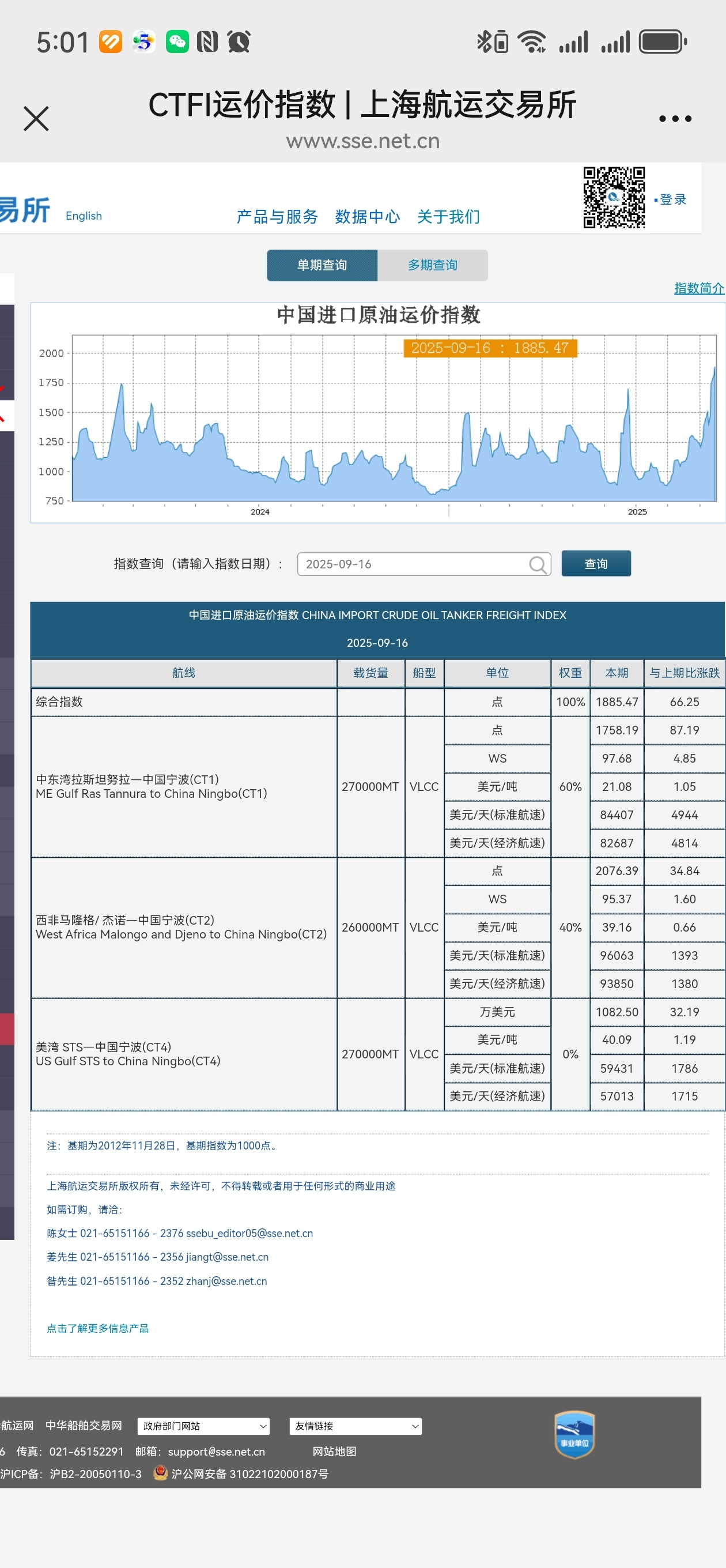The width and height of the screenshot is (726, 1568).
Task: Open the 中华船舶交易网 footer link
Action: (84, 1426)
